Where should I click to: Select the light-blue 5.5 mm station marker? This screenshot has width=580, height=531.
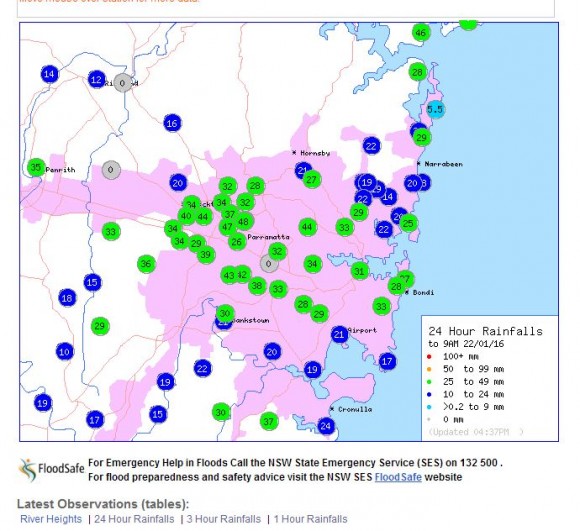[x=435, y=109]
